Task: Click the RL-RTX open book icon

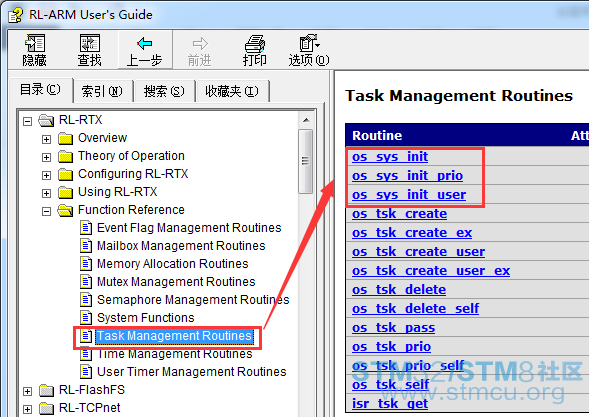Action: [x=47, y=120]
